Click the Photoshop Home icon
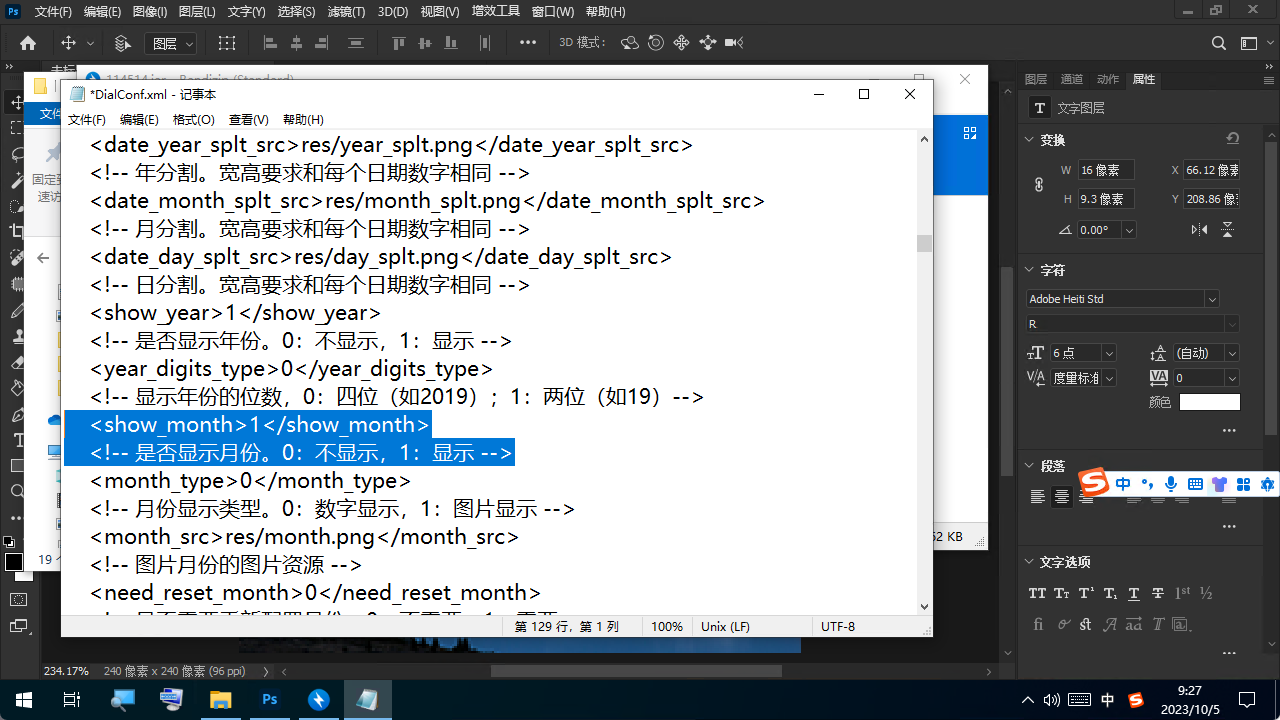Screen dimensions: 1280x720 (28, 43)
